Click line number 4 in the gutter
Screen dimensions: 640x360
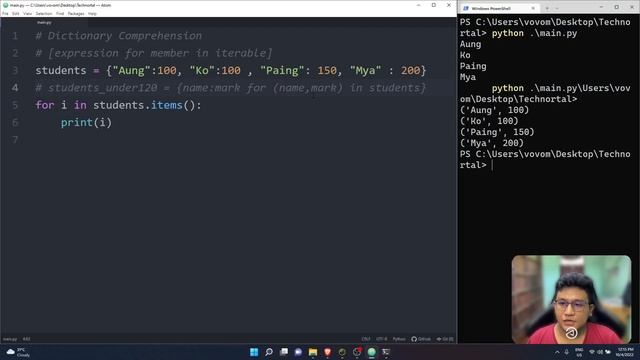[15, 88]
